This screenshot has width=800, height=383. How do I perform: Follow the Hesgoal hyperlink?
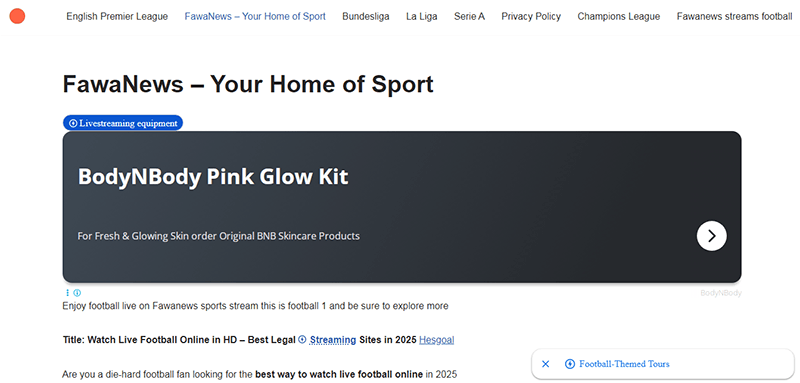[436, 340]
